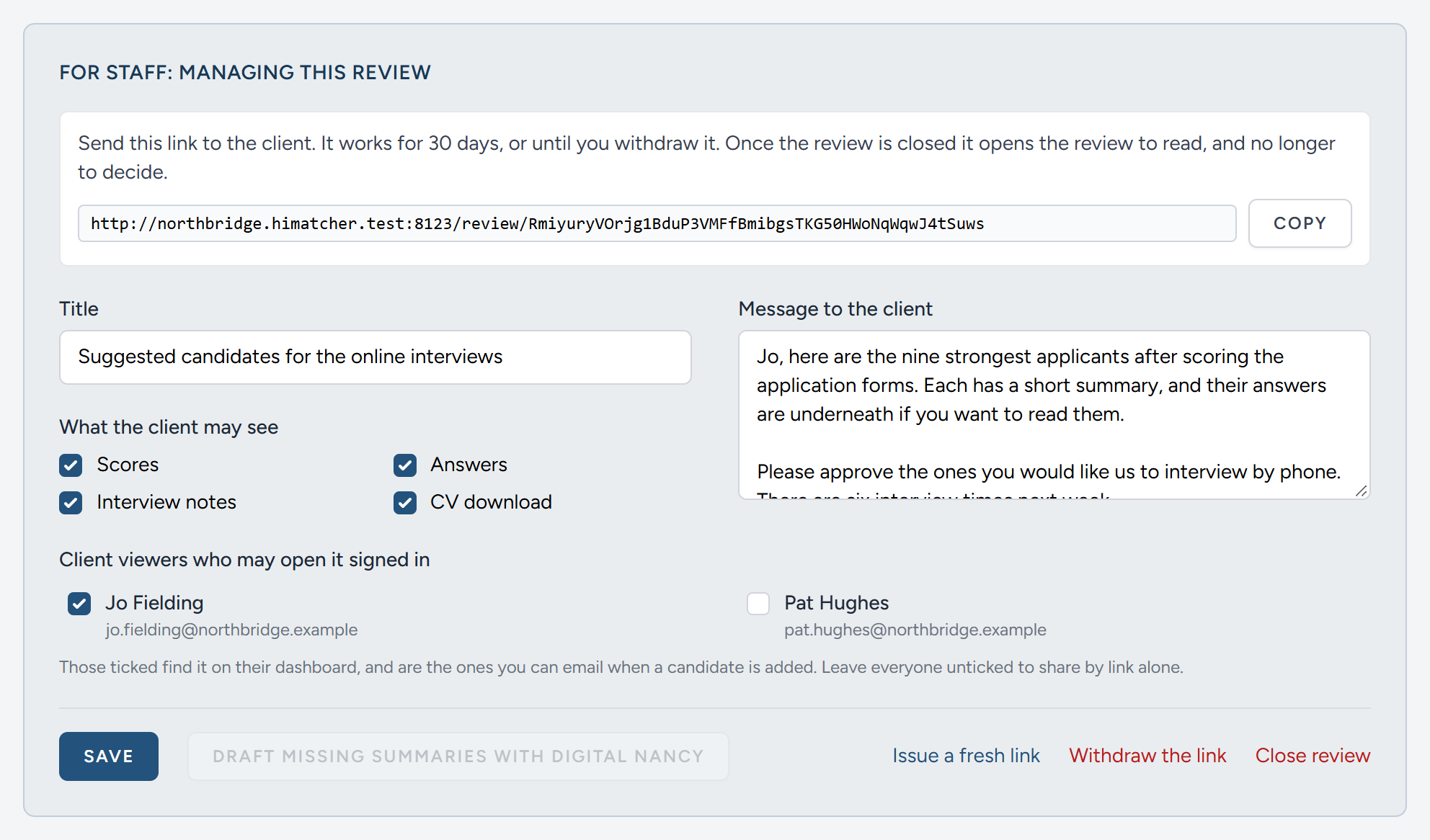Issue a fresh link
Screen dimensions: 1430x840
[x=966, y=756]
